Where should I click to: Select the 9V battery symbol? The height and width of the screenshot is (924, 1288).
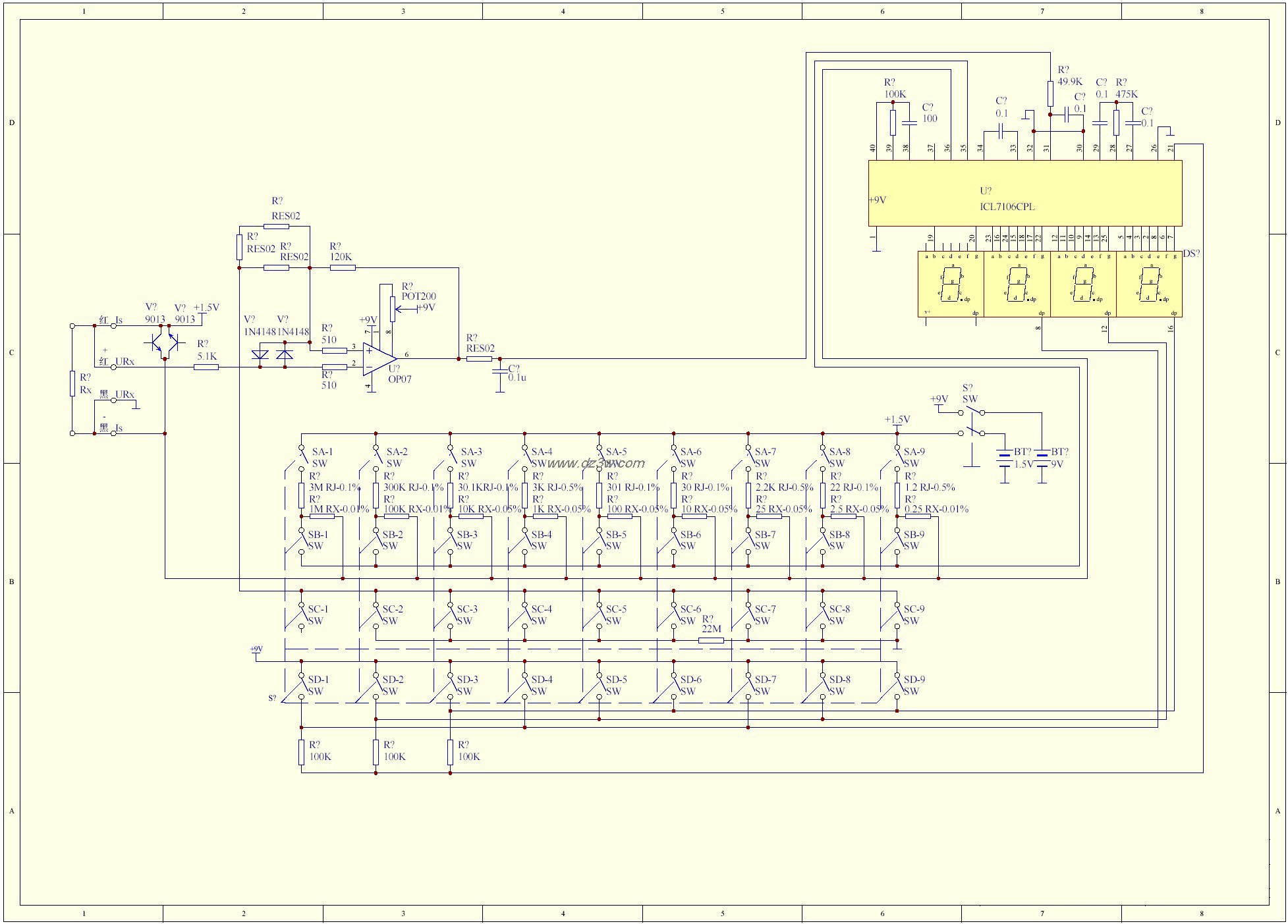click(1042, 459)
